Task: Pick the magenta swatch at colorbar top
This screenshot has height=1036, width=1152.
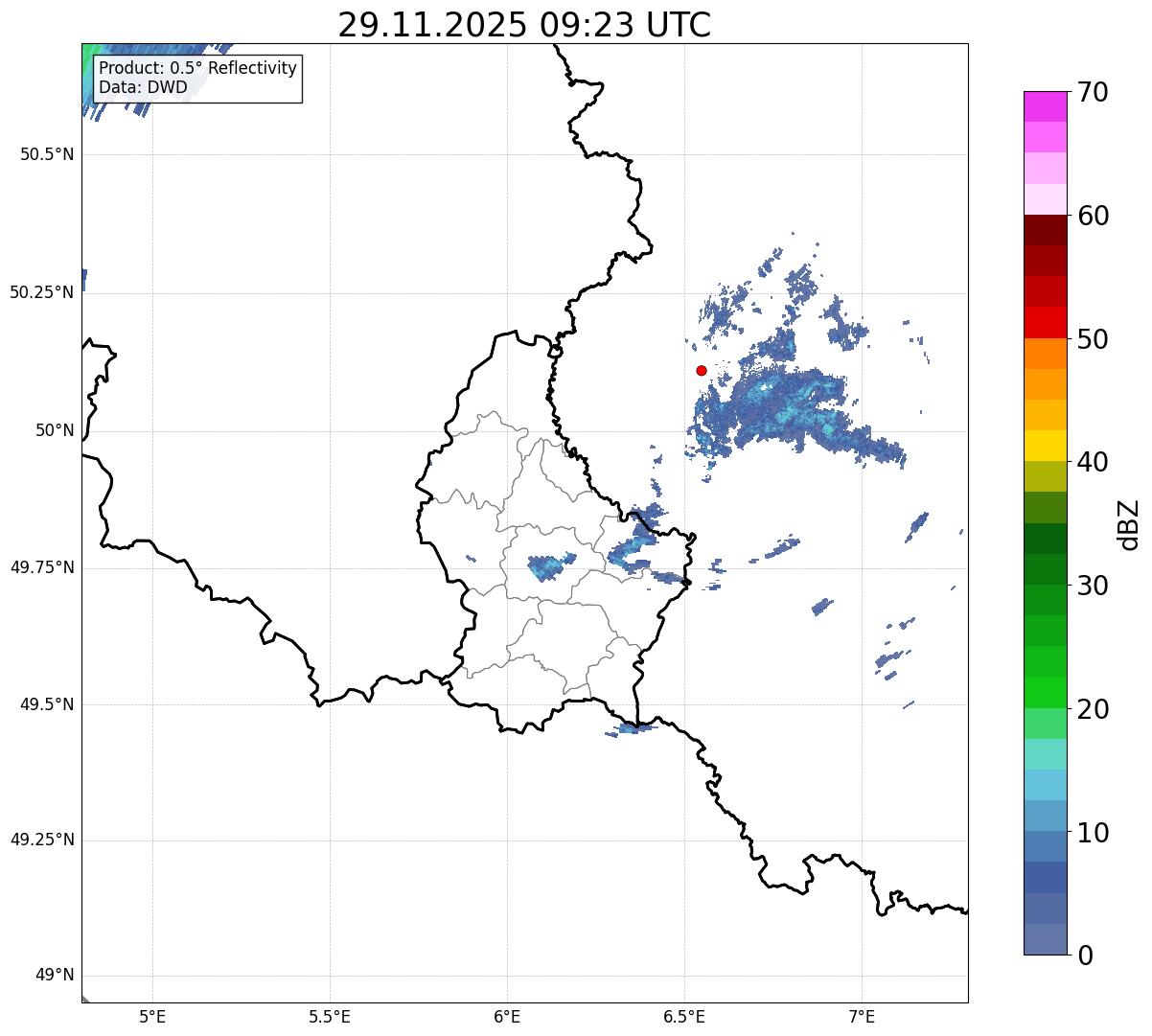Action: coord(1045,106)
